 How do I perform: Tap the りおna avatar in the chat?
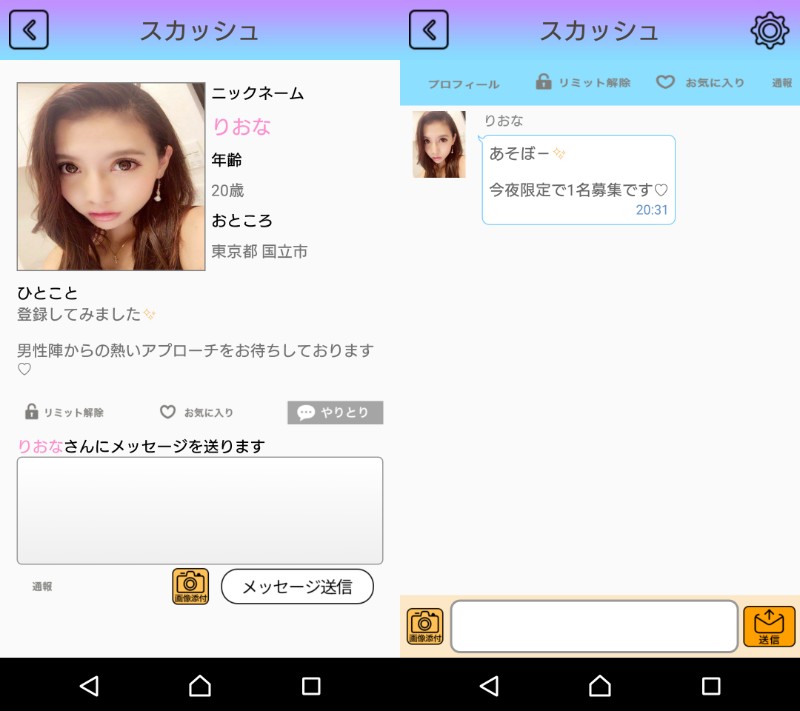point(439,145)
